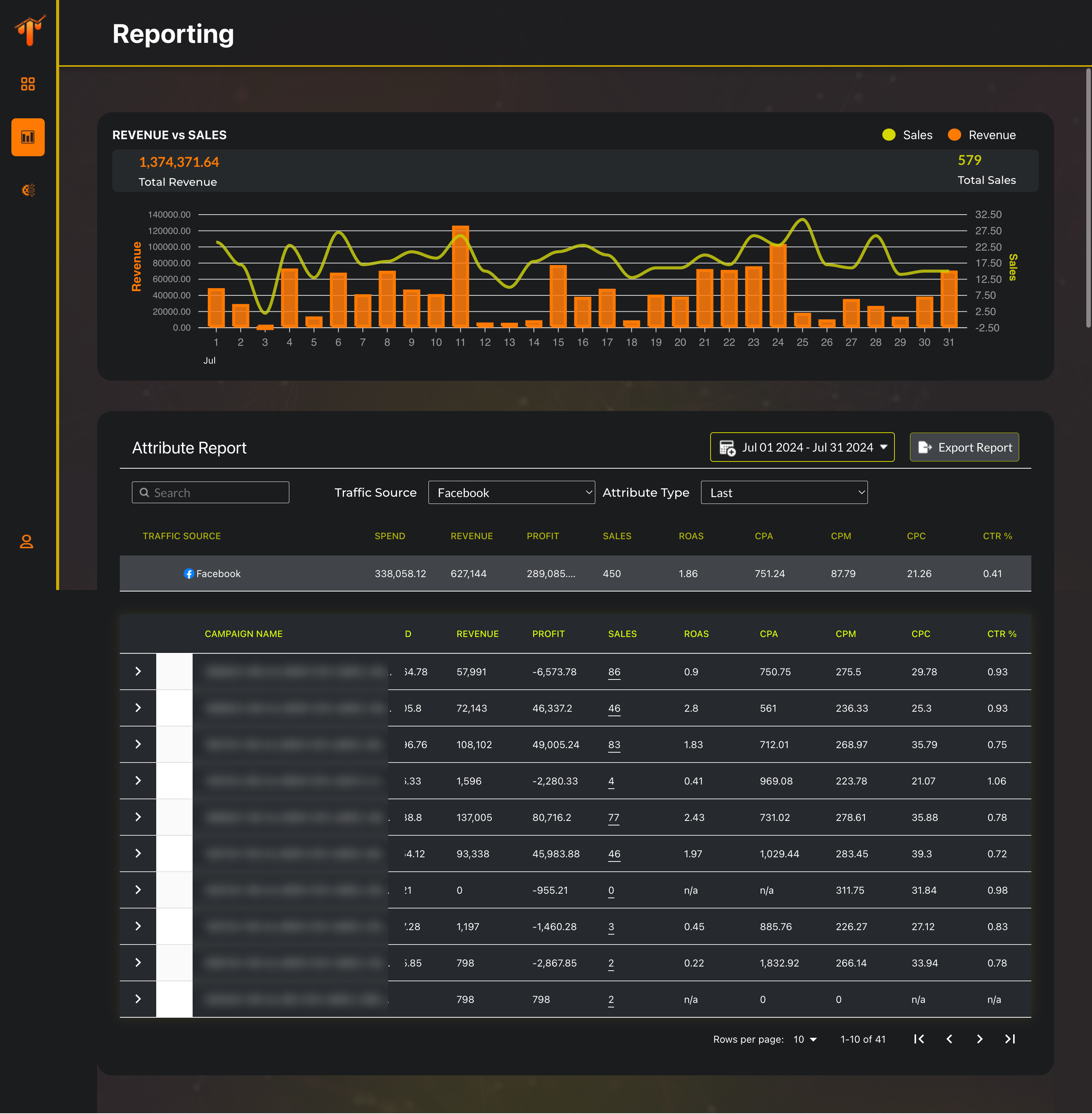Expand the campaign row with 137,005 revenue
Viewport: 1092px width, 1114px height.
pos(138,817)
